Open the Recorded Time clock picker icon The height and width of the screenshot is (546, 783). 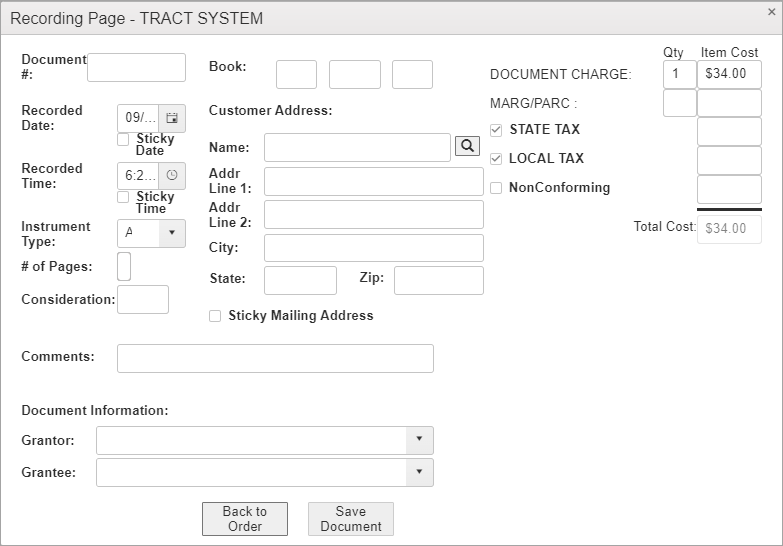pos(172,175)
